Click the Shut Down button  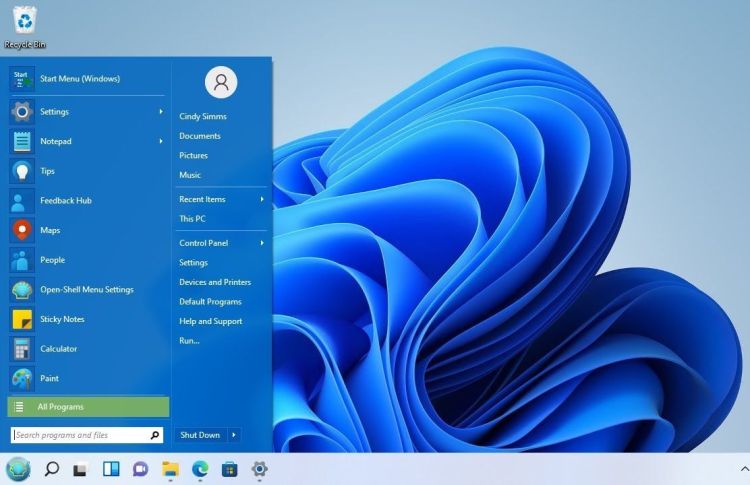[x=200, y=435]
